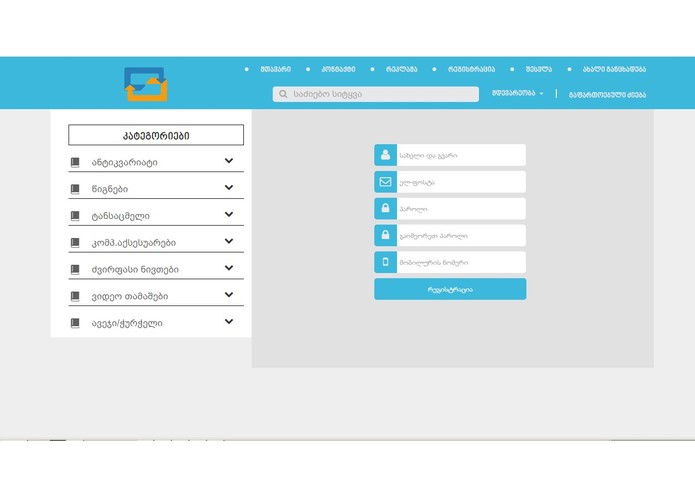The image size is (695, 494).
Task: Click the user icon of name field
Action: click(385, 155)
